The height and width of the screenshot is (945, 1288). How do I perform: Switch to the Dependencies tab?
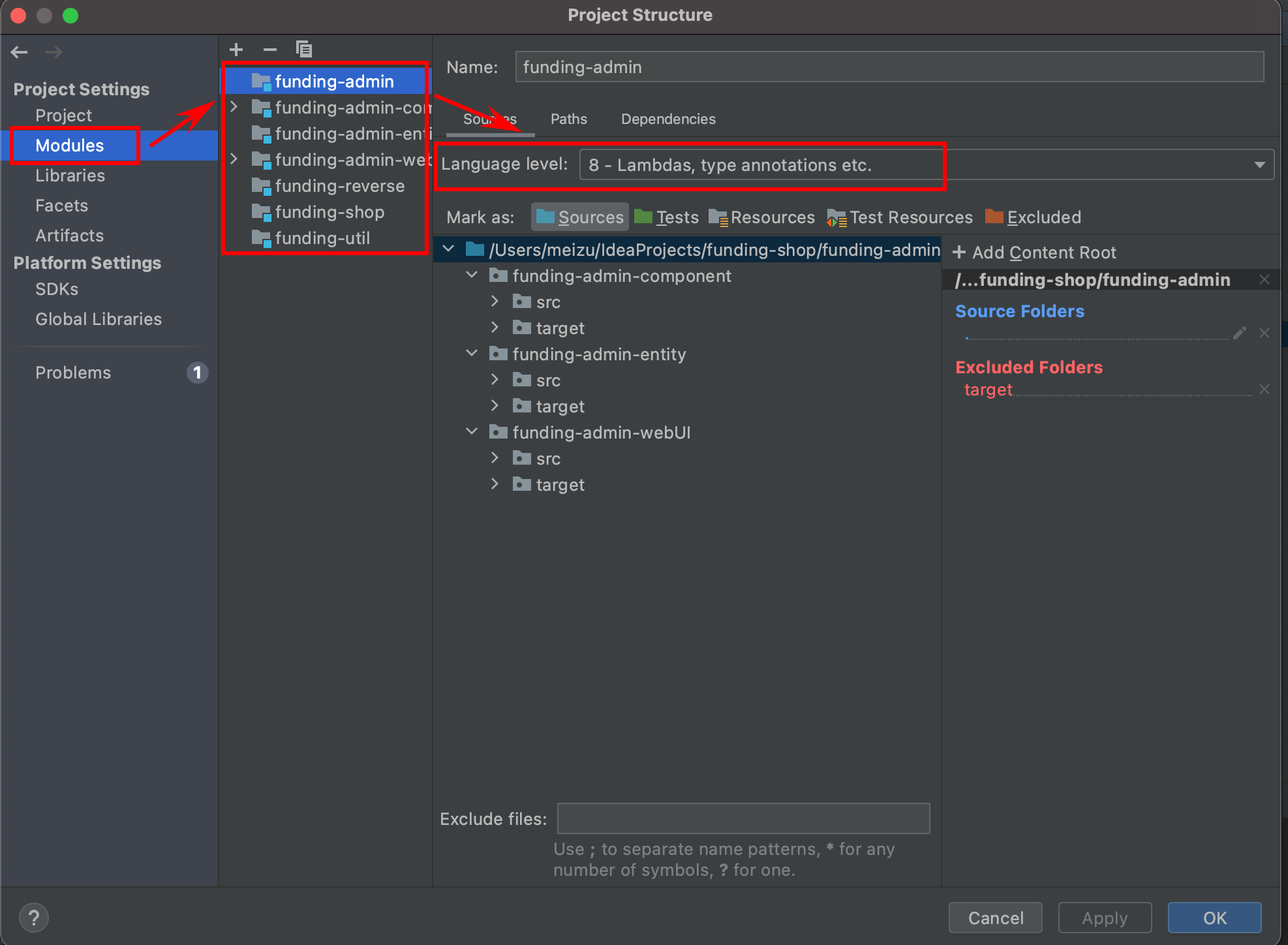tap(668, 119)
